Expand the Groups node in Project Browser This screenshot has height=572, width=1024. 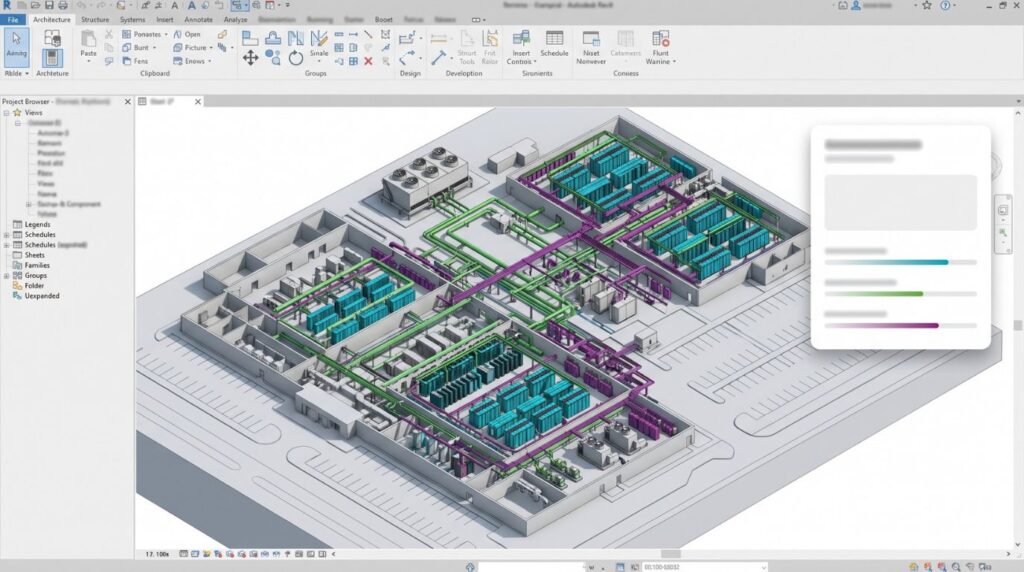7,276
